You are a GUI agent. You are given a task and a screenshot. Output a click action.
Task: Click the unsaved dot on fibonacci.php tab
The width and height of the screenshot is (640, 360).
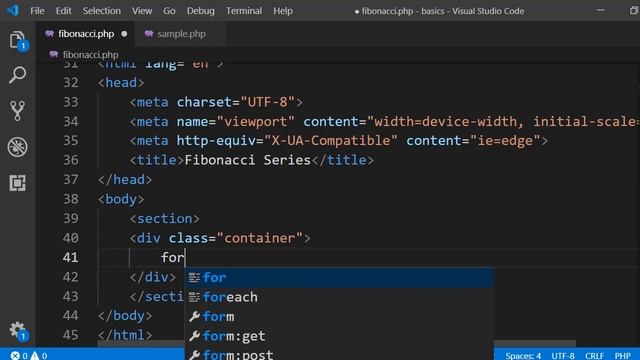point(124,34)
